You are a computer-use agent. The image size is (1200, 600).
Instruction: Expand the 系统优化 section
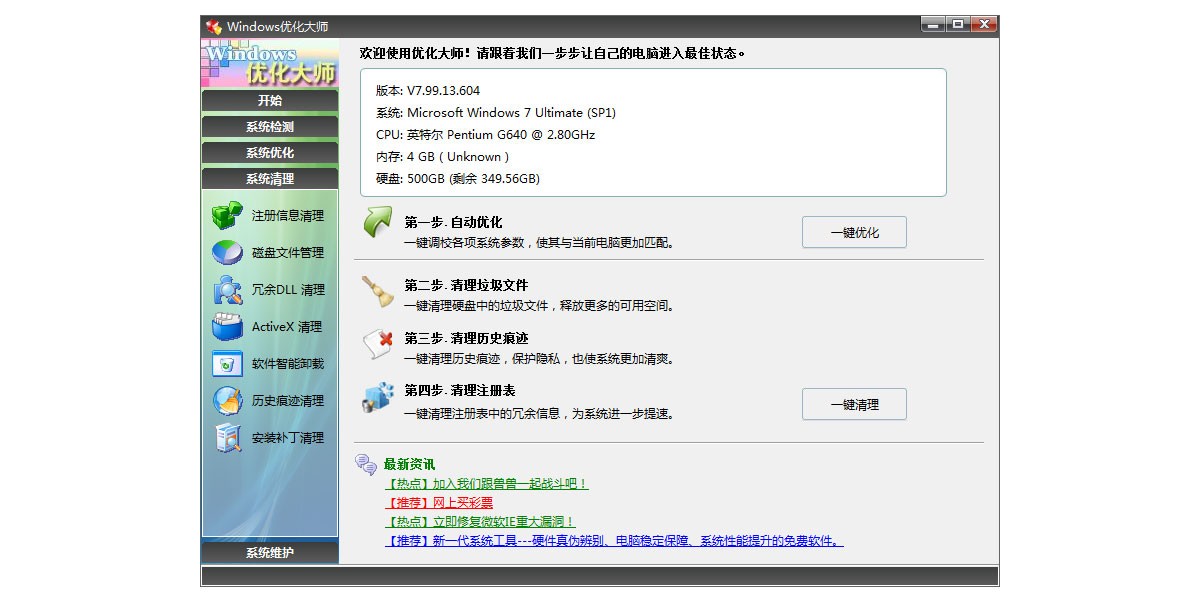click(x=270, y=153)
